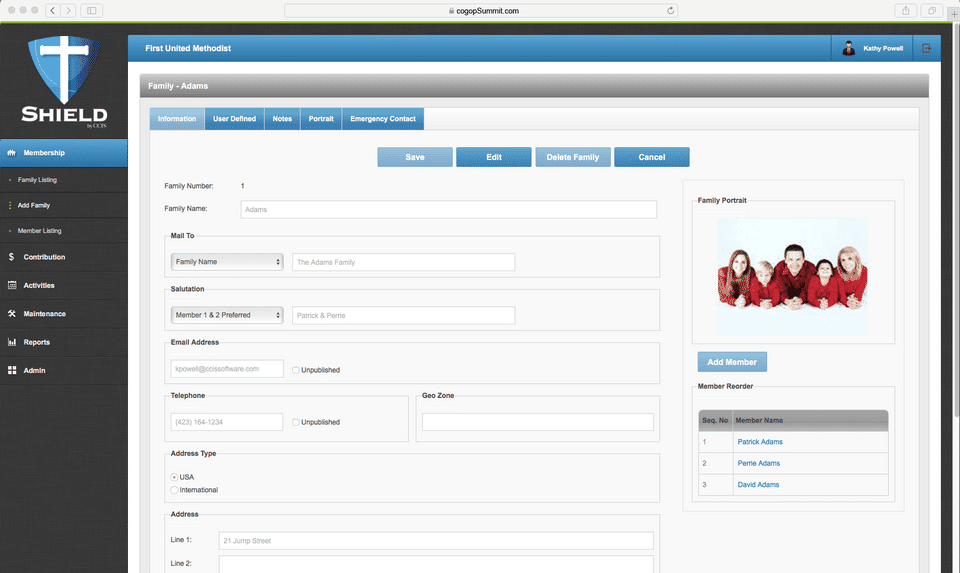Open a new tab with the plus button
The image size is (960, 573).
coord(954,13)
